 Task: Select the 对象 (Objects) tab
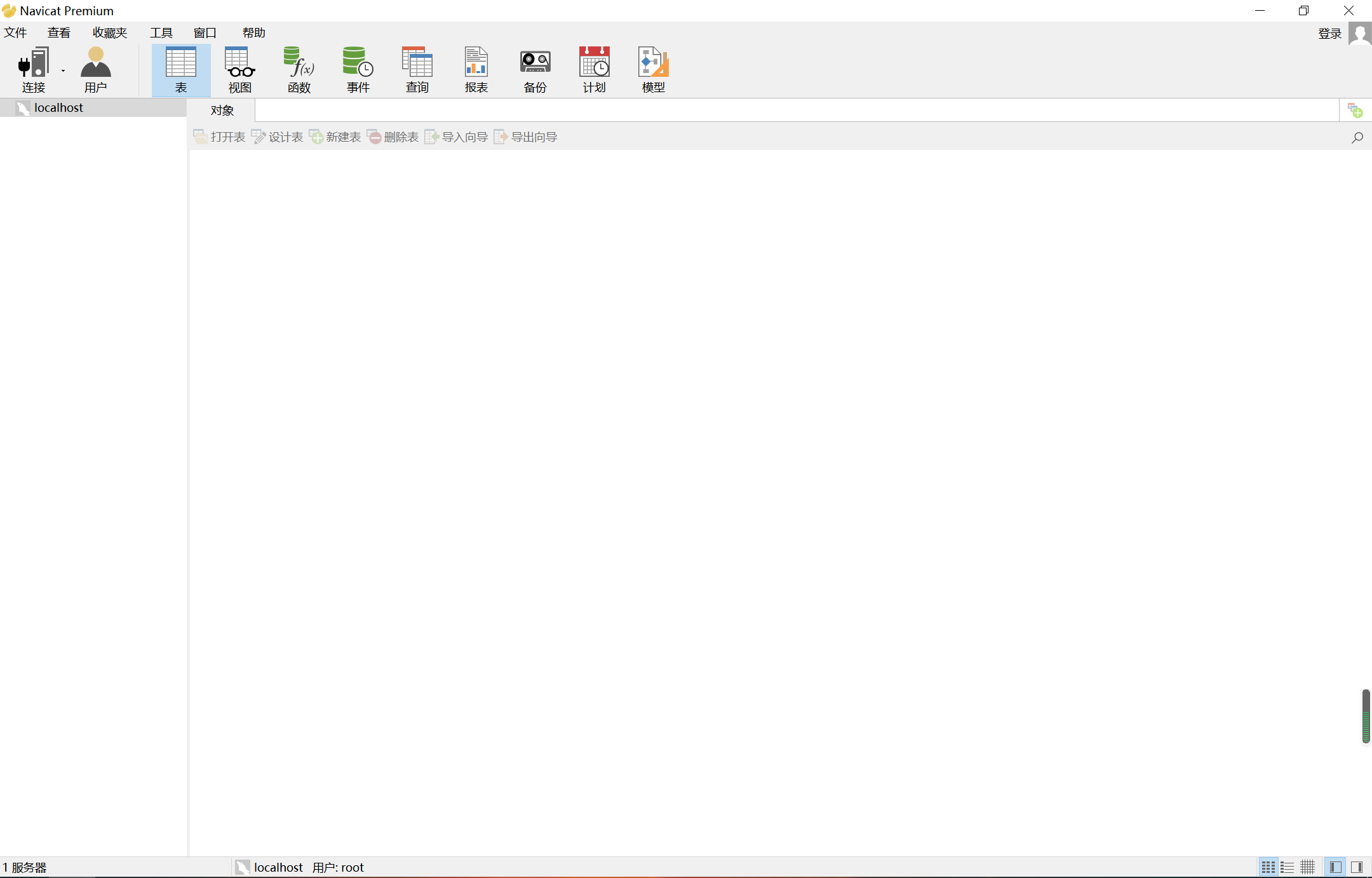coord(222,111)
